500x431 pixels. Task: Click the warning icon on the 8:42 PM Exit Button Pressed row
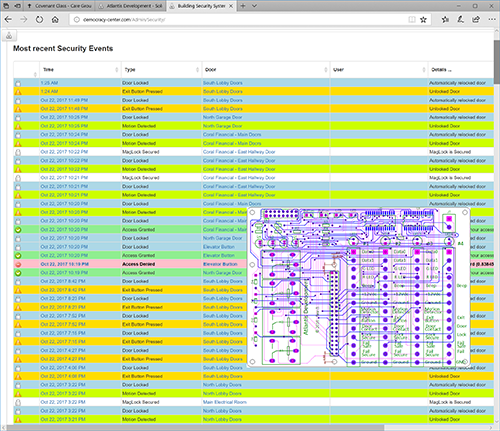(x=18, y=290)
